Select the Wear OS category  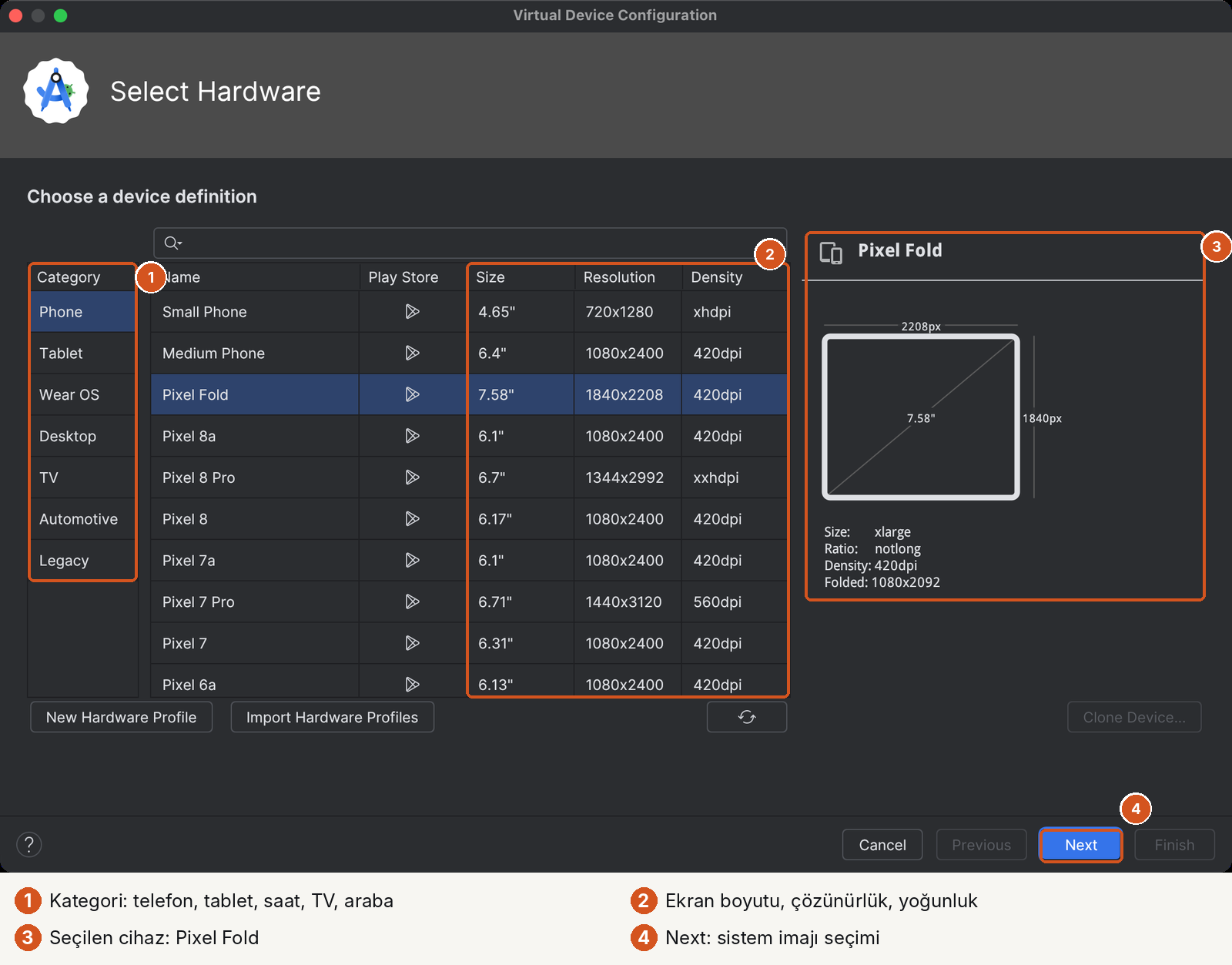[83, 394]
